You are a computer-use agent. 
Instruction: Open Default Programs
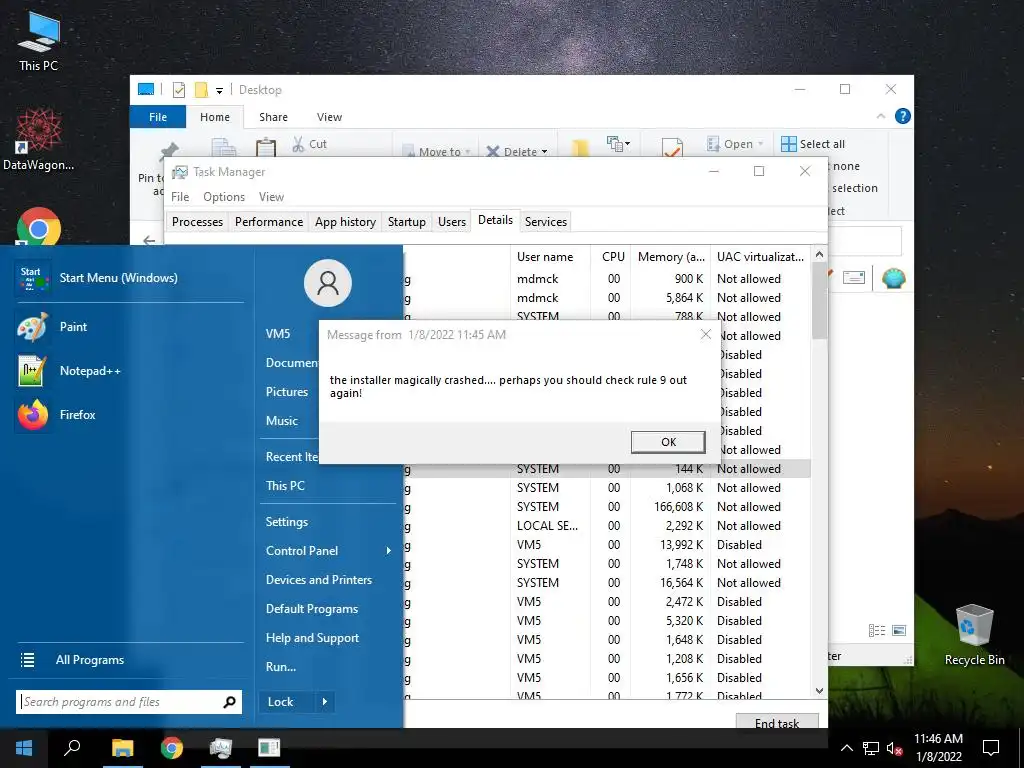coord(312,609)
